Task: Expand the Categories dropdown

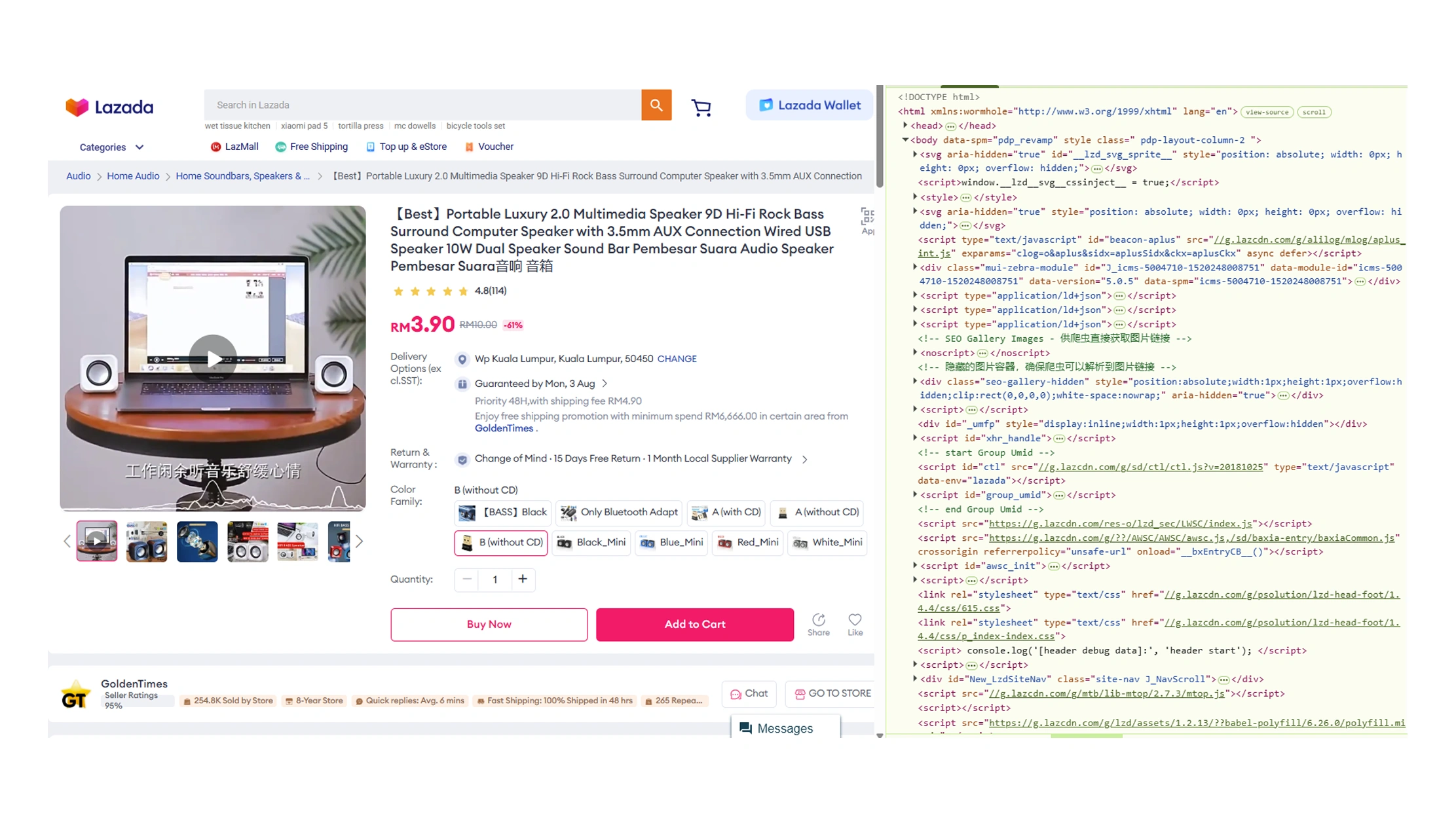Action: pyautogui.click(x=111, y=147)
